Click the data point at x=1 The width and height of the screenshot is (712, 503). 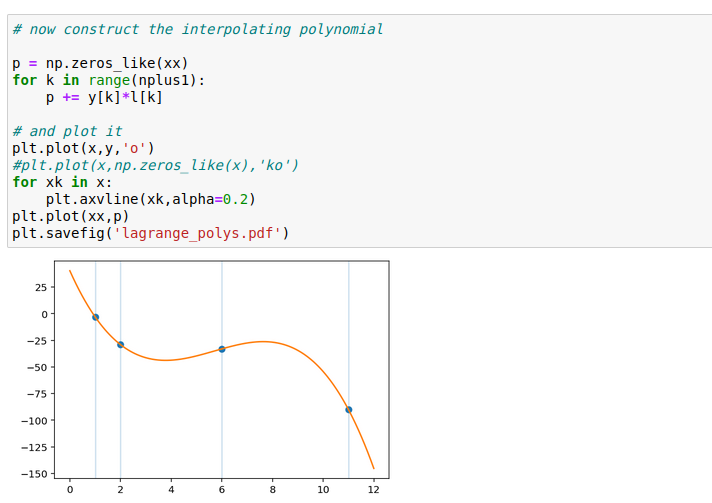click(x=95, y=317)
